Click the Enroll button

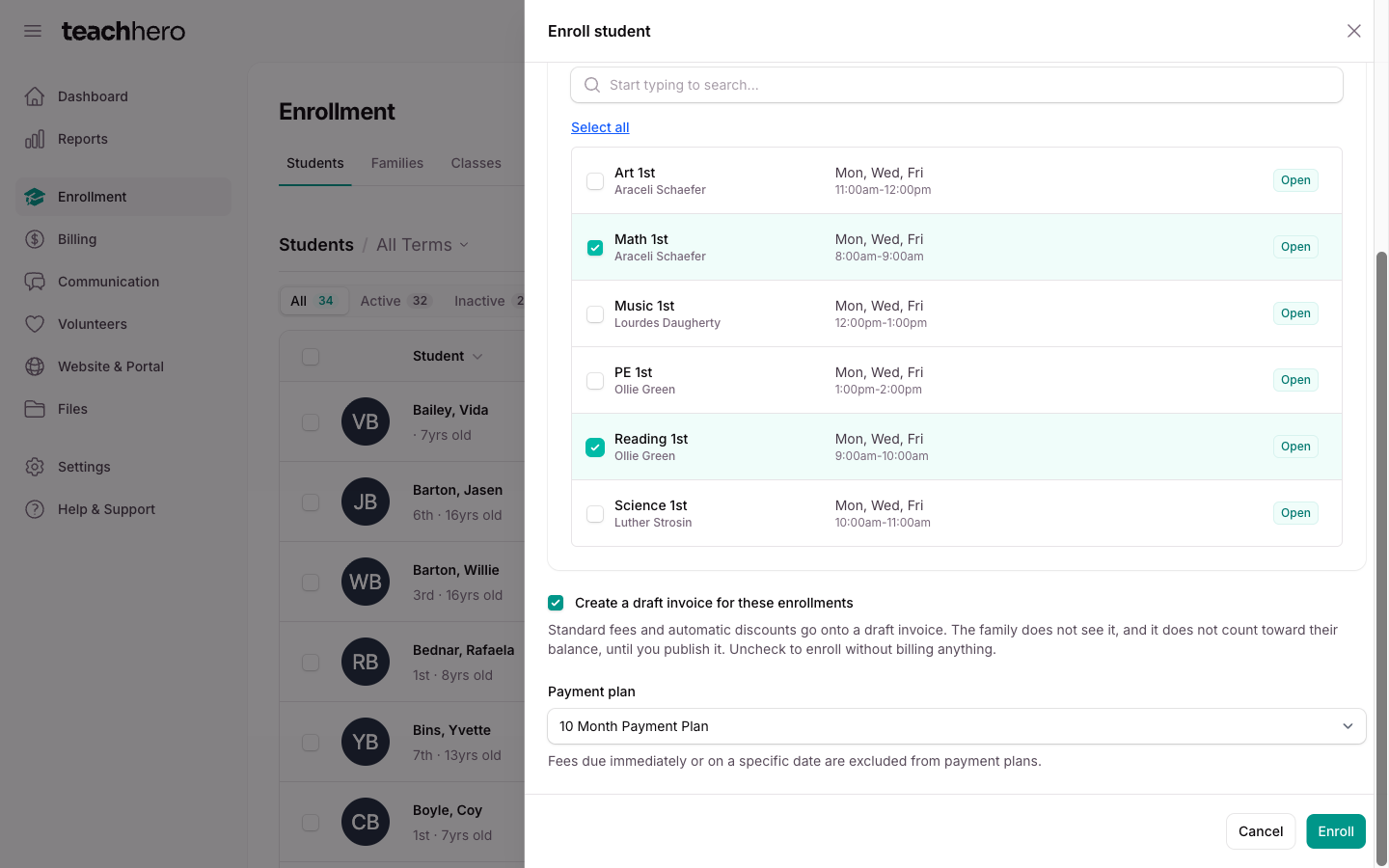point(1336,831)
